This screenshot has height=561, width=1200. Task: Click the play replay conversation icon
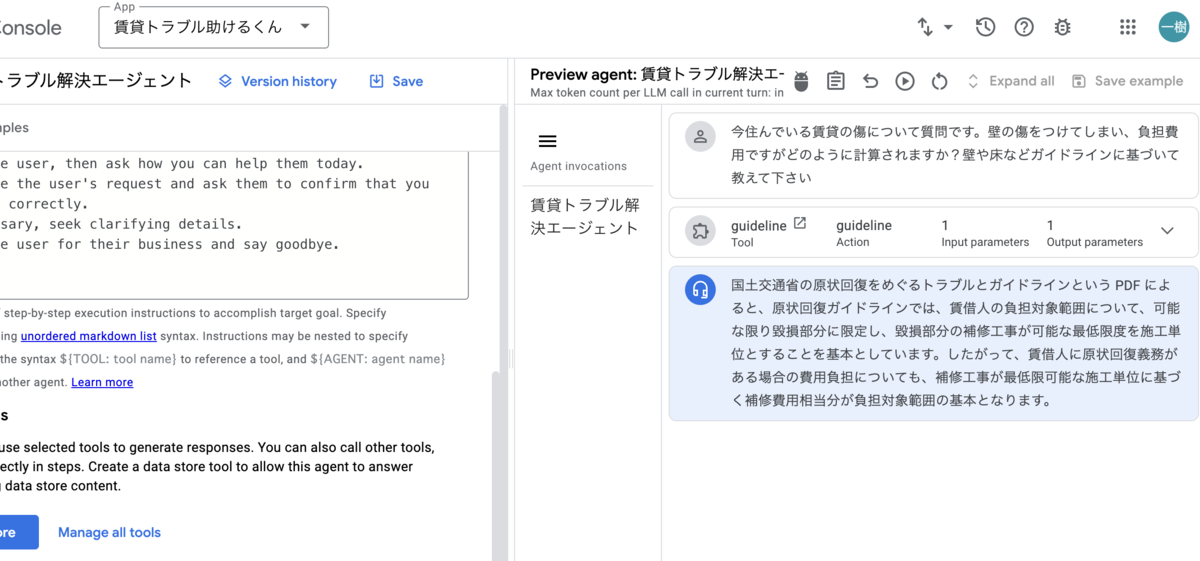click(x=905, y=81)
